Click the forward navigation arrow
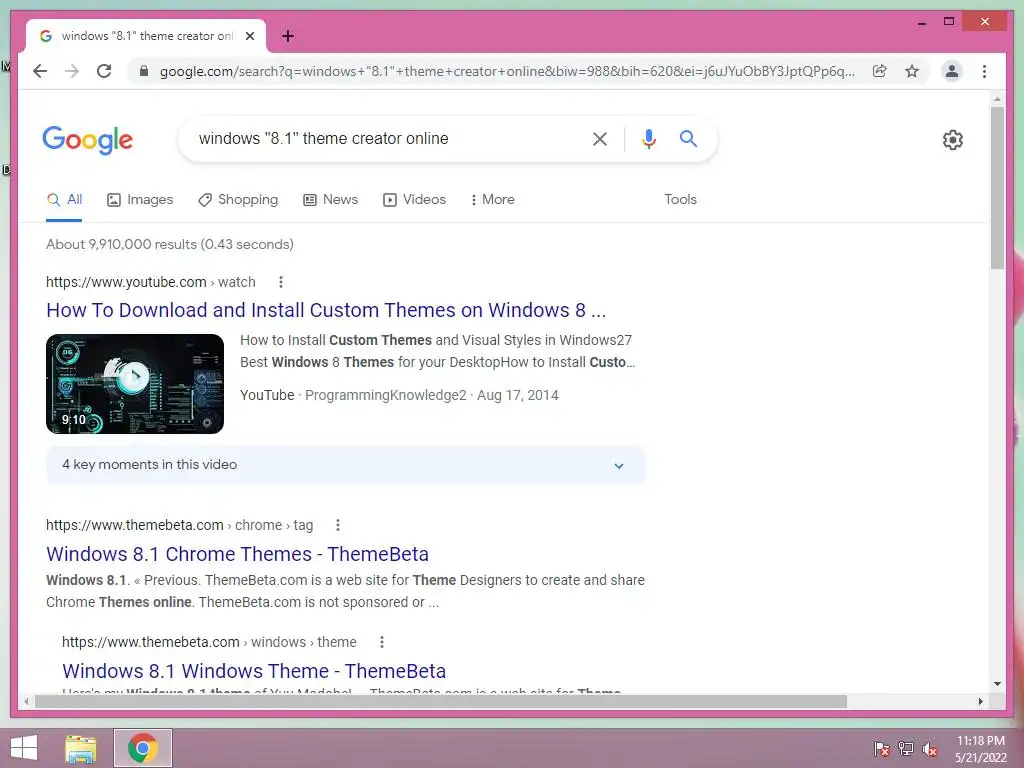Image resolution: width=1024 pixels, height=768 pixels. tap(72, 71)
